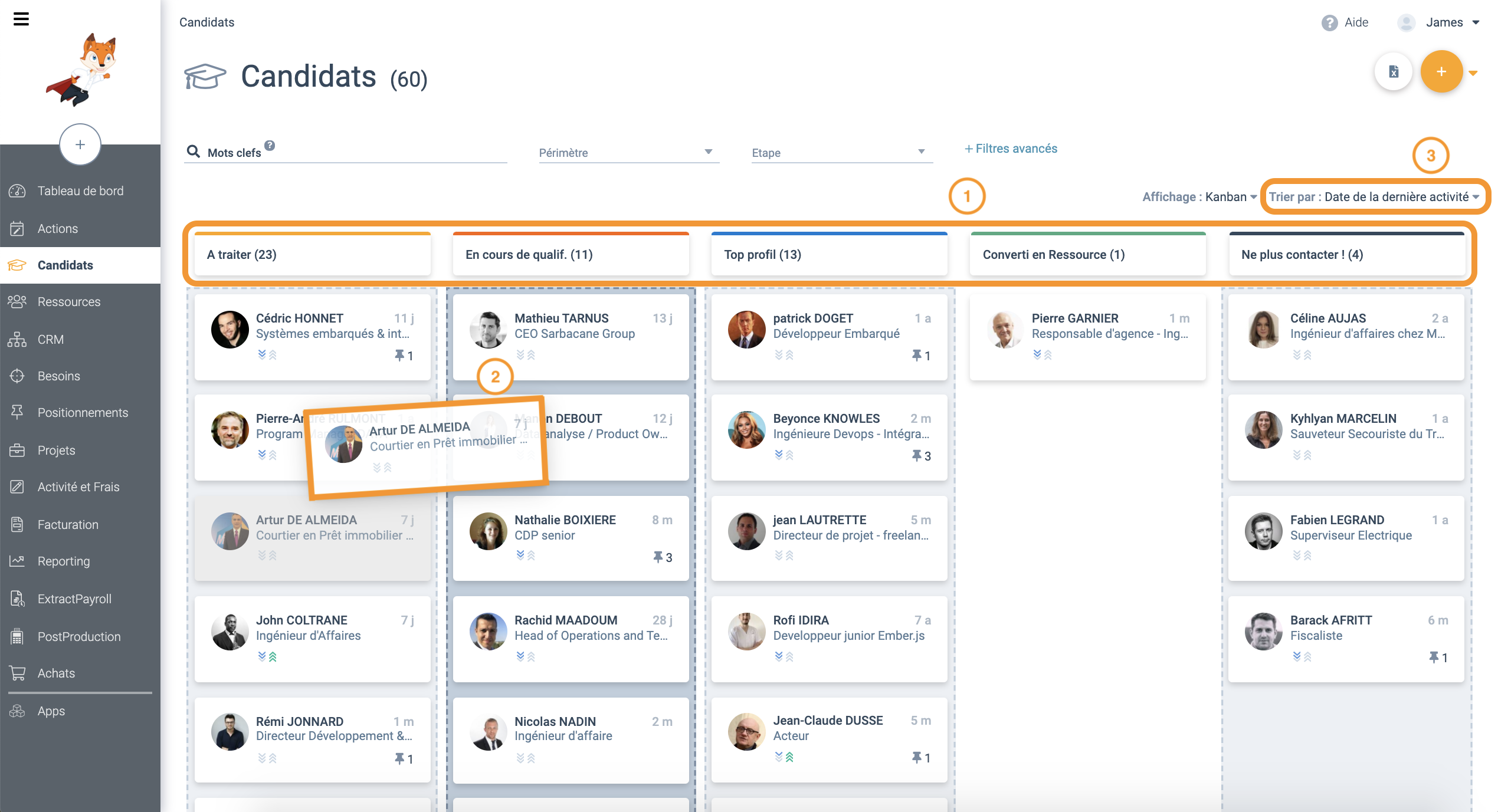
Task: Click the Aide help question mark icon
Action: 1329,23
